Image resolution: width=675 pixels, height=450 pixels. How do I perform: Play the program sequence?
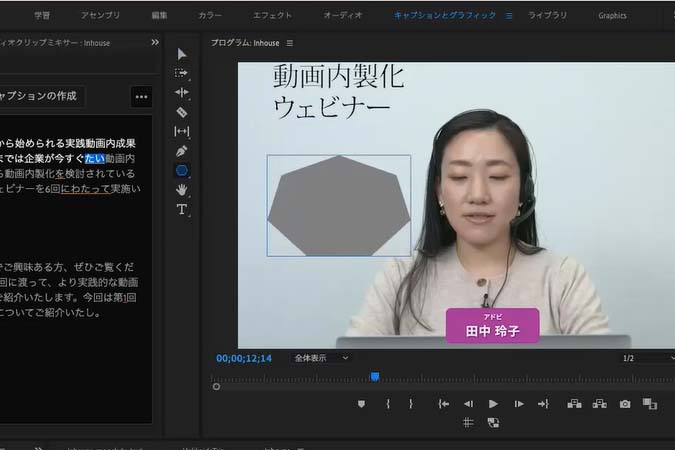click(493, 404)
